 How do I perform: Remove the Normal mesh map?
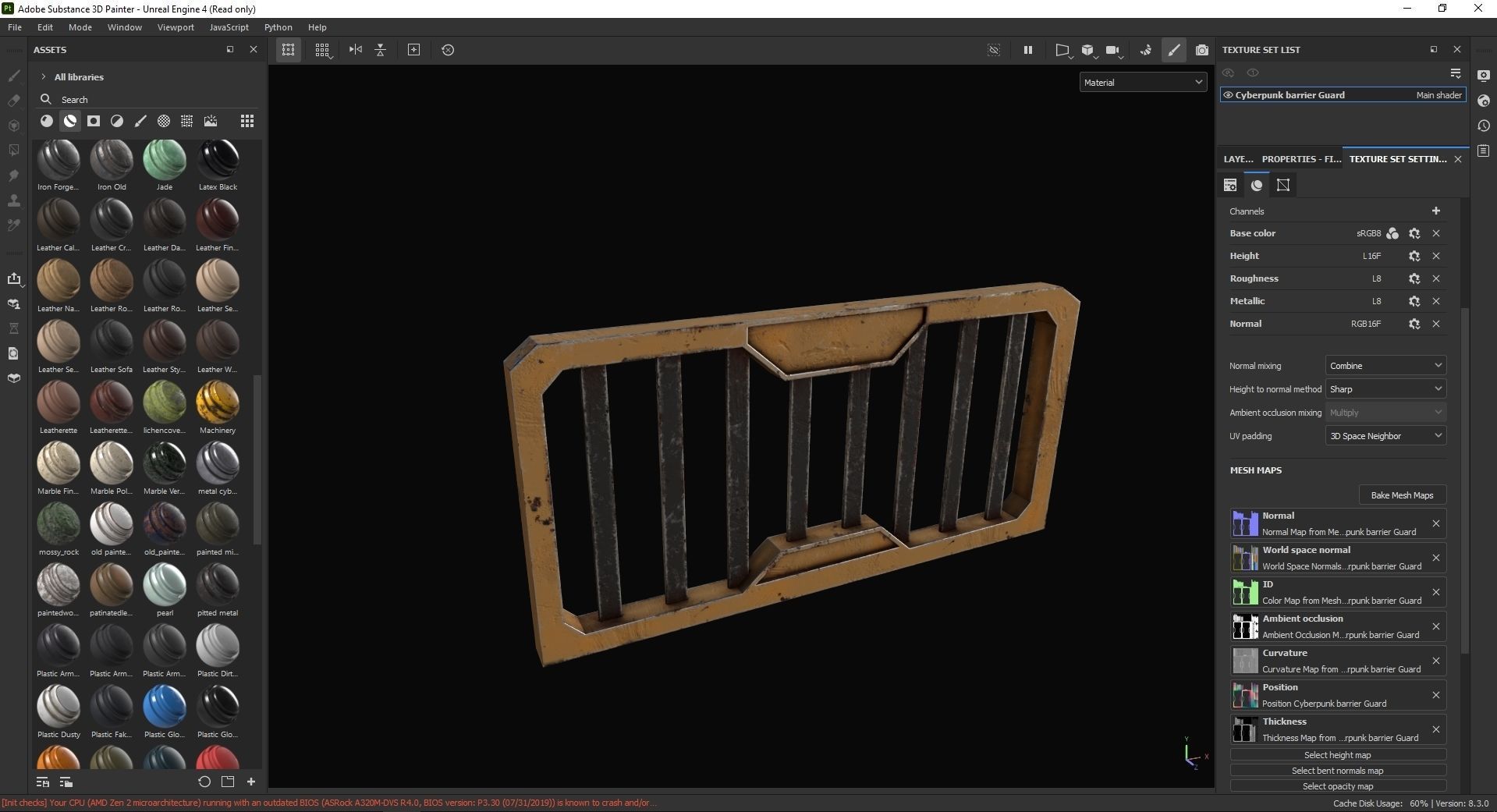[x=1436, y=523]
